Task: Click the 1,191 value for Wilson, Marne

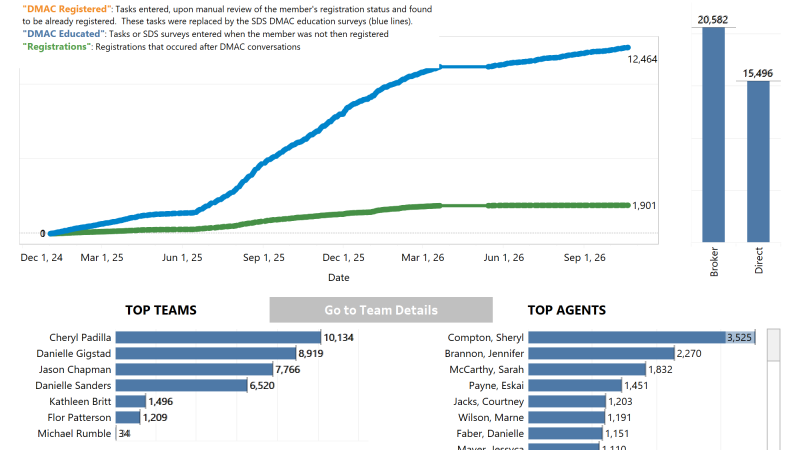Action: coord(619,417)
